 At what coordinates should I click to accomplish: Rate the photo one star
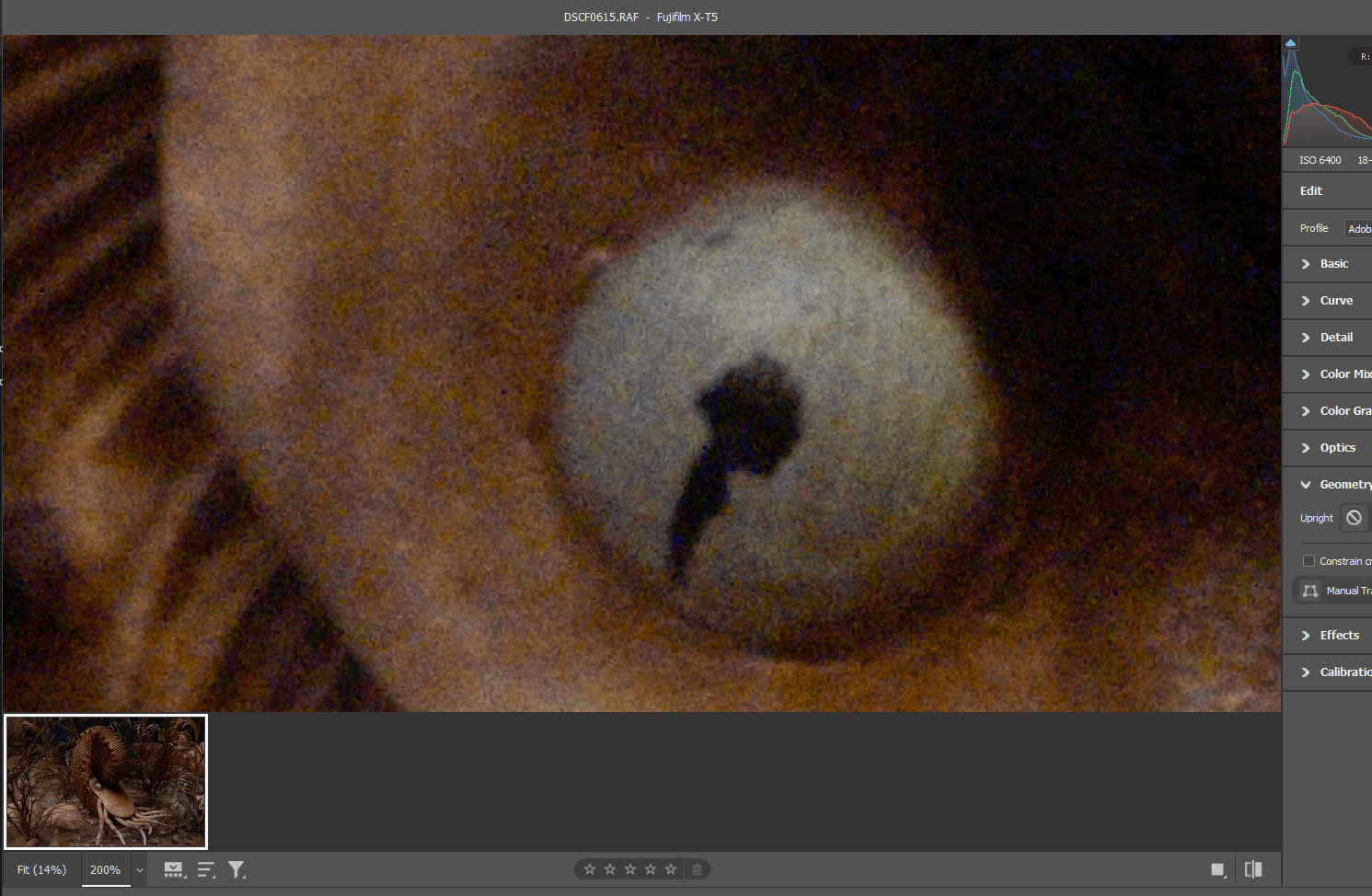point(590,869)
